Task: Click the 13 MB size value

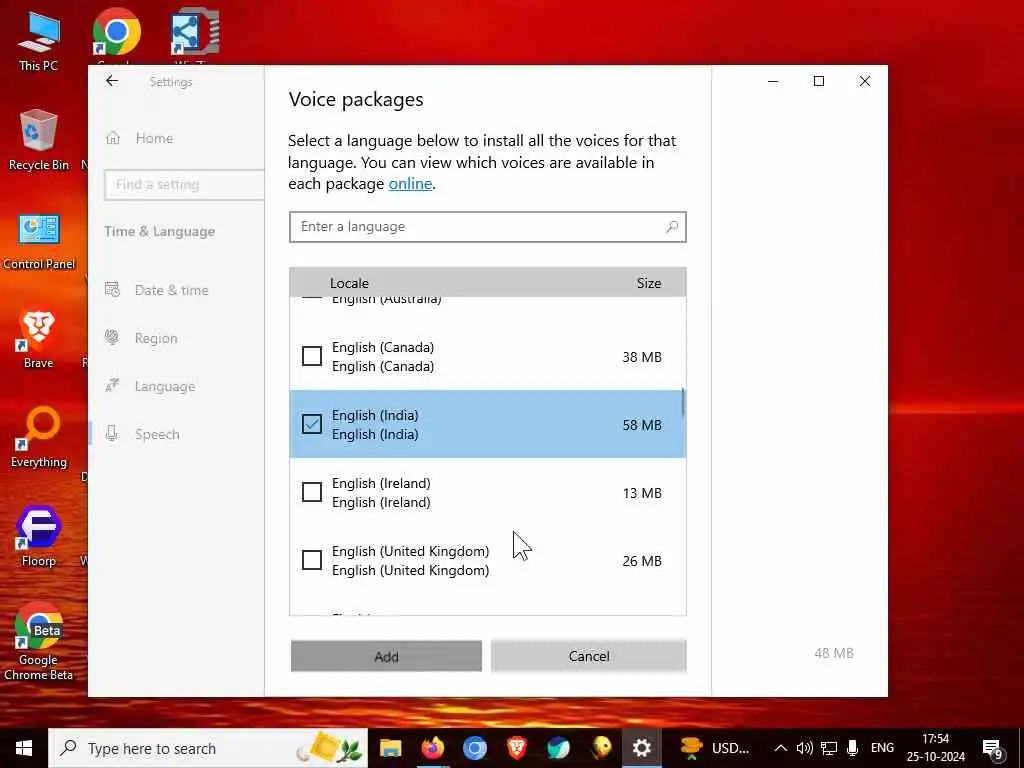Action: (642, 493)
